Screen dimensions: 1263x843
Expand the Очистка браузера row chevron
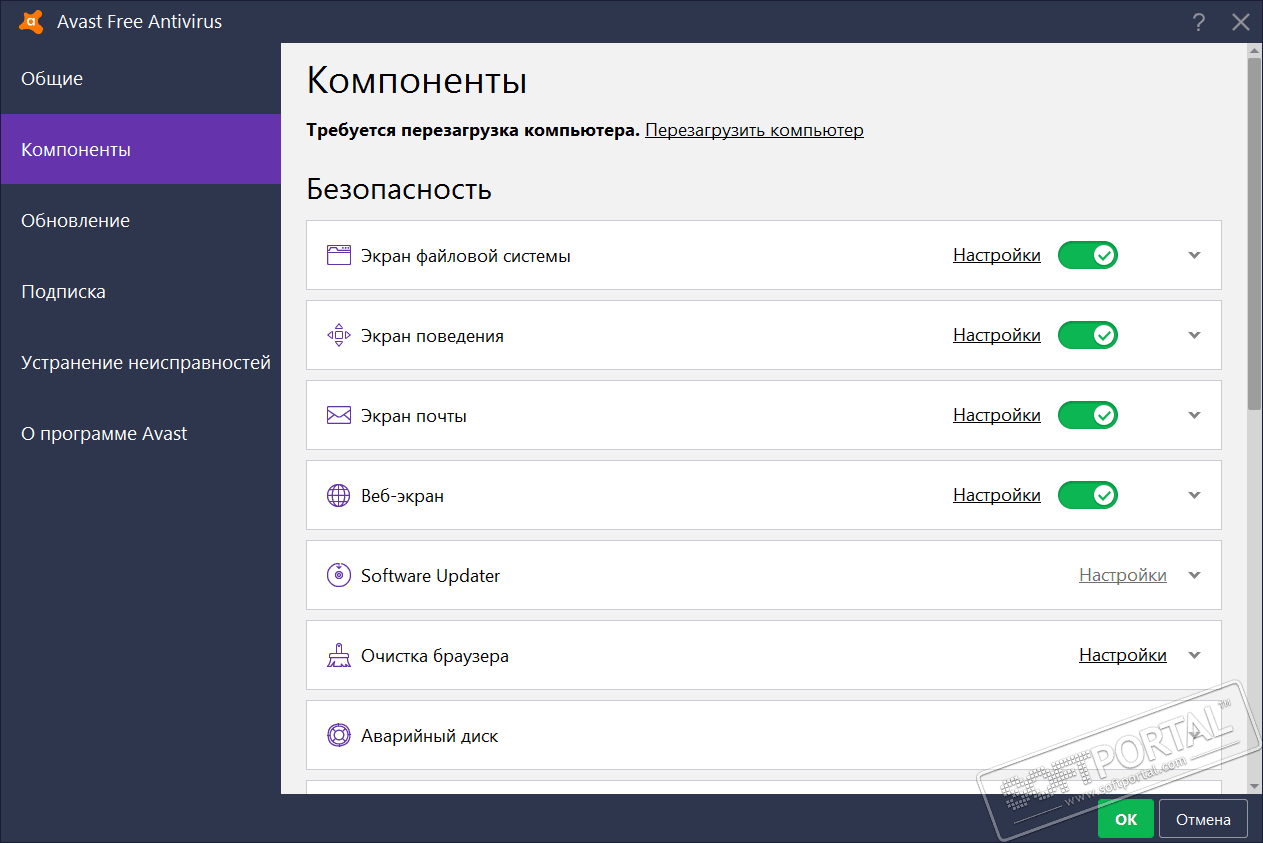tap(1194, 655)
